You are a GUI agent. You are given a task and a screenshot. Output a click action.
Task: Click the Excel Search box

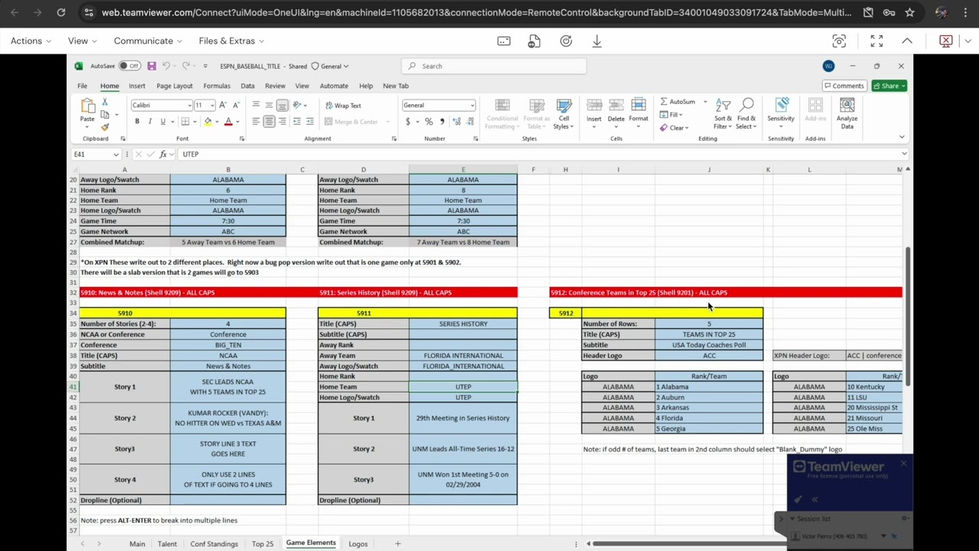tap(493, 66)
